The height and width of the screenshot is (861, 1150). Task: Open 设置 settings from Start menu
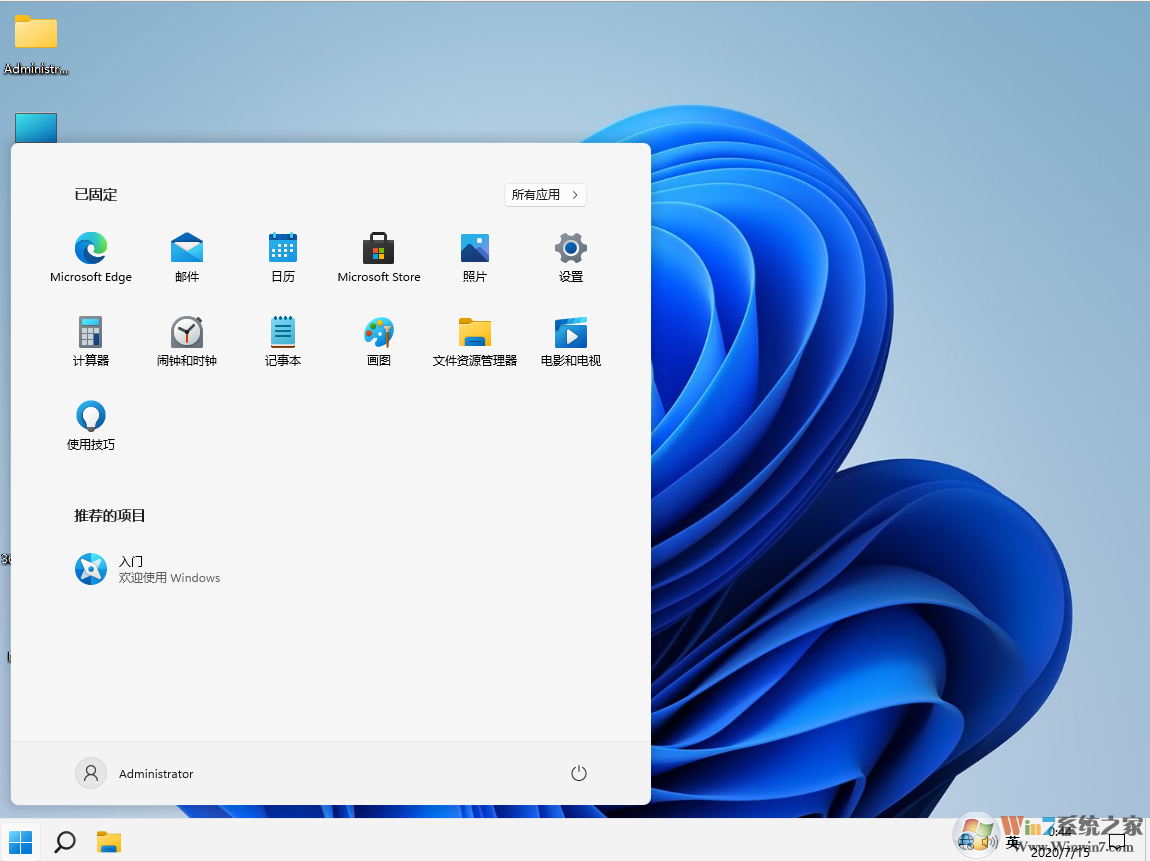point(571,257)
